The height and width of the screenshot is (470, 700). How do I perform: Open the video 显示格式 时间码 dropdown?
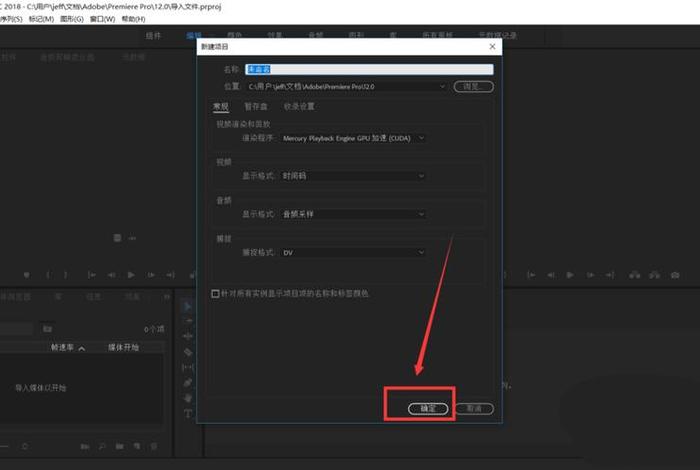pyautogui.click(x=354, y=176)
